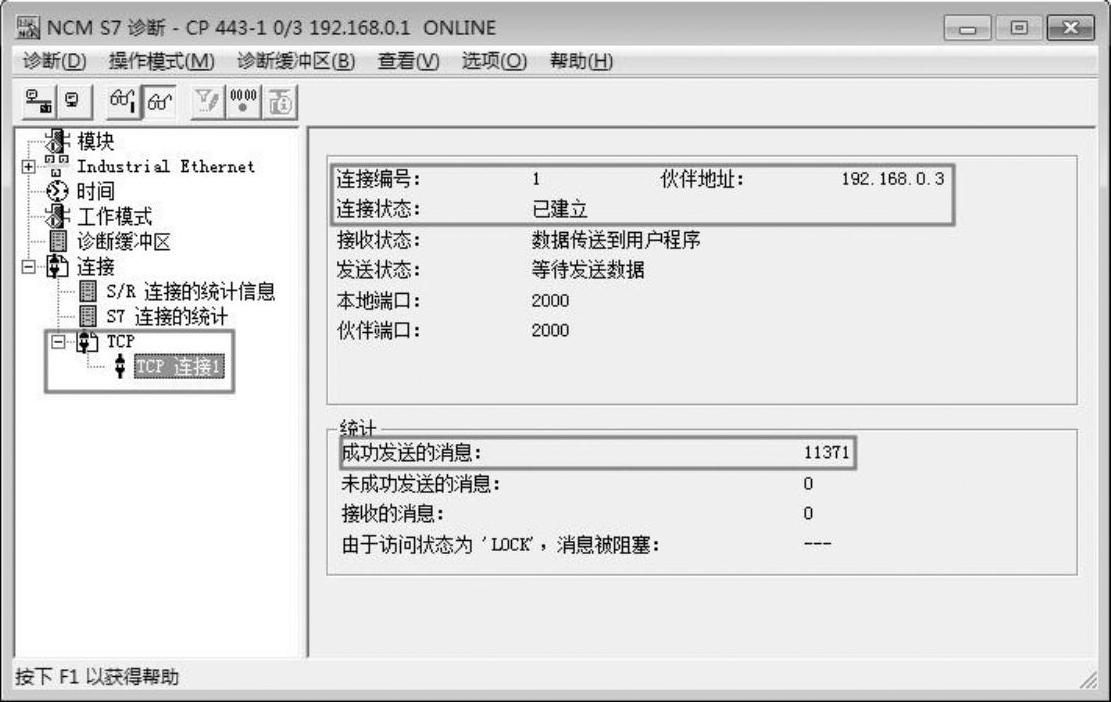
Task: Click the 本地端口 value 2000
Action: tap(551, 300)
